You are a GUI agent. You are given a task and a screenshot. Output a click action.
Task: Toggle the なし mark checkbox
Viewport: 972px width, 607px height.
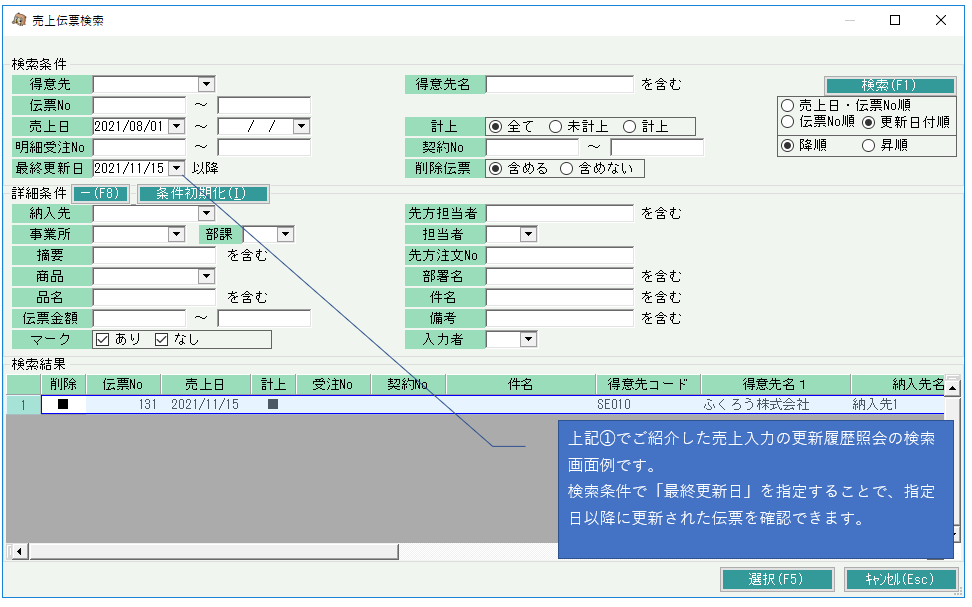pyautogui.click(x=162, y=340)
